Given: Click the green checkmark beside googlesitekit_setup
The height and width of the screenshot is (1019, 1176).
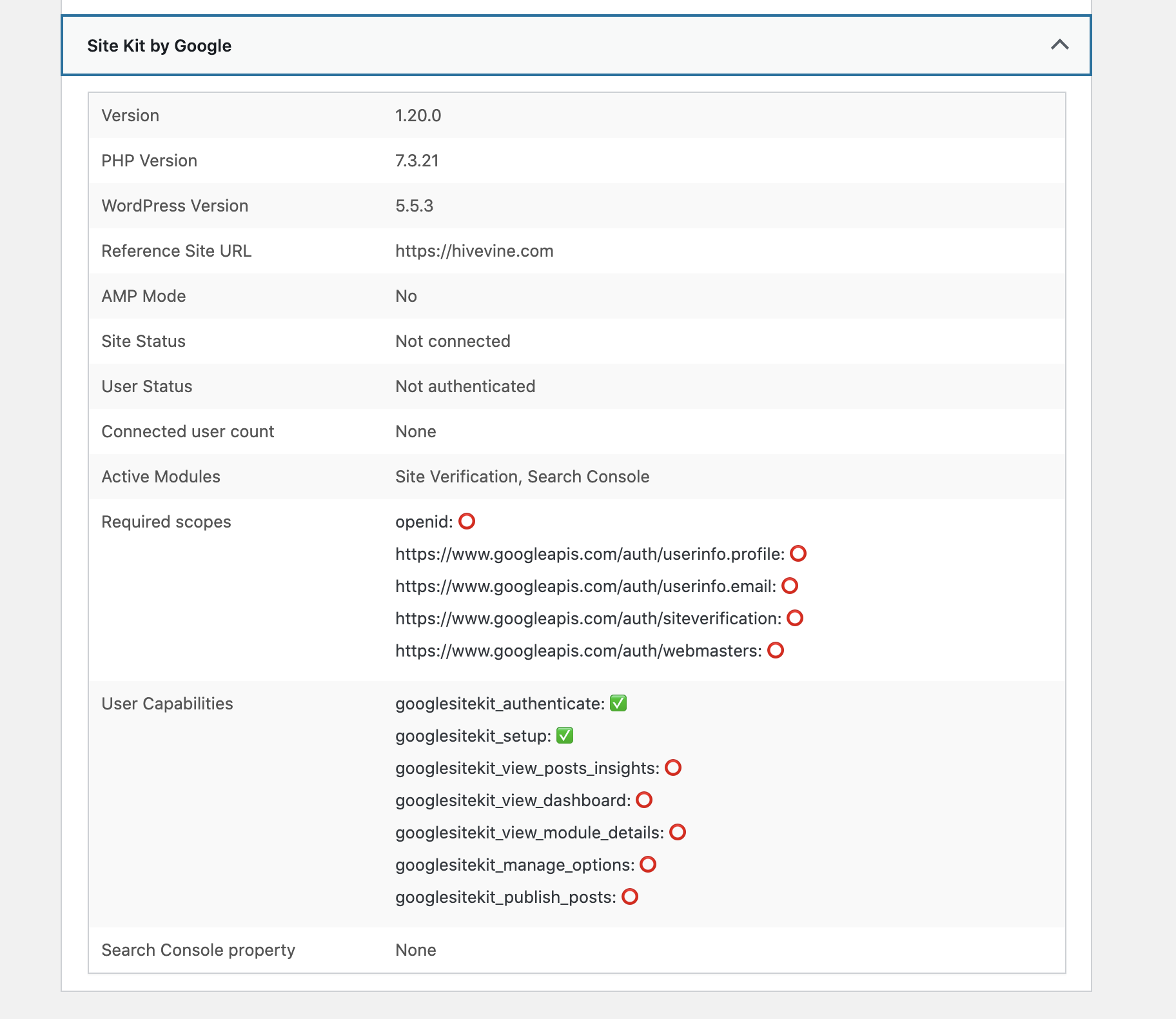Looking at the screenshot, I should click(x=564, y=735).
